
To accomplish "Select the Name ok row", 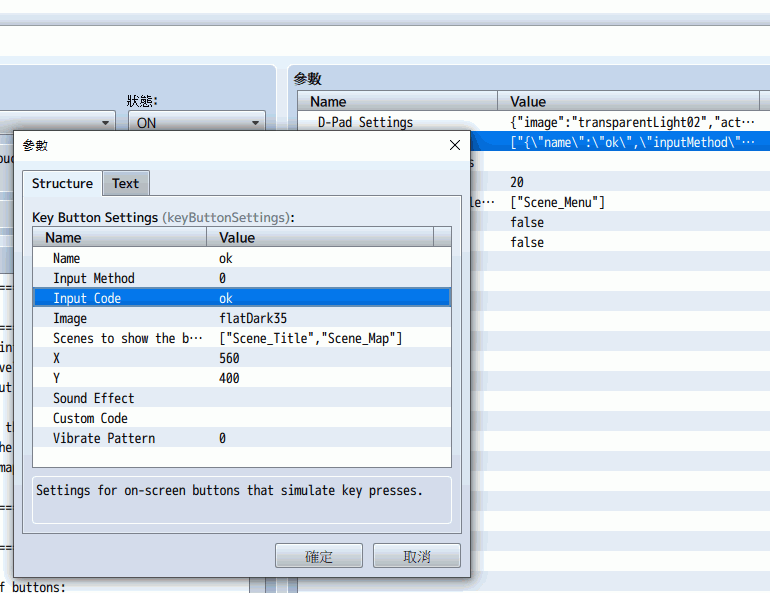I will tap(242, 258).
